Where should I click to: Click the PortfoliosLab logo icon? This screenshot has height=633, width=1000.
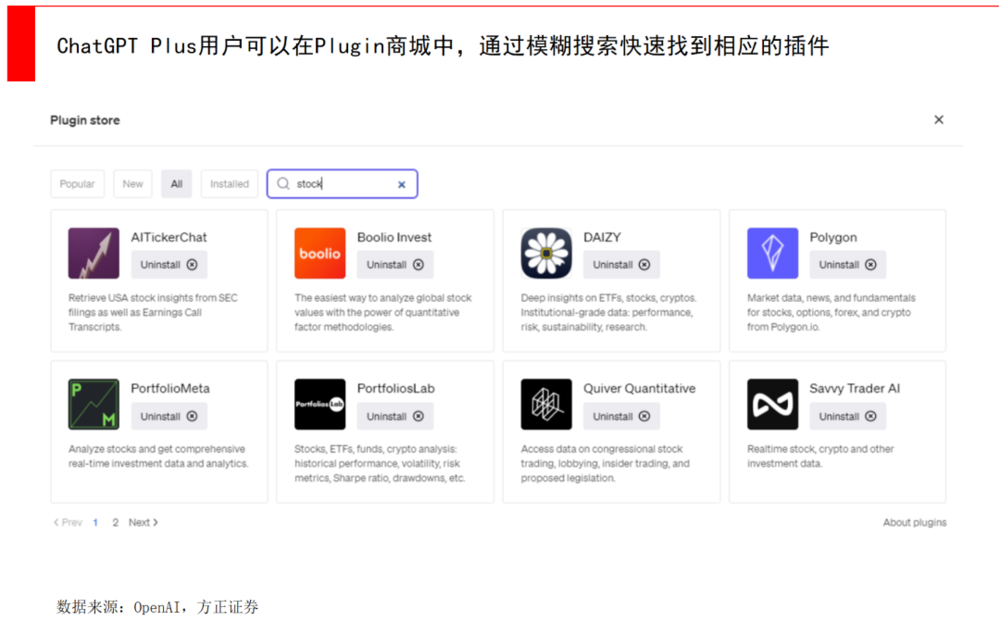click(x=319, y=404)
